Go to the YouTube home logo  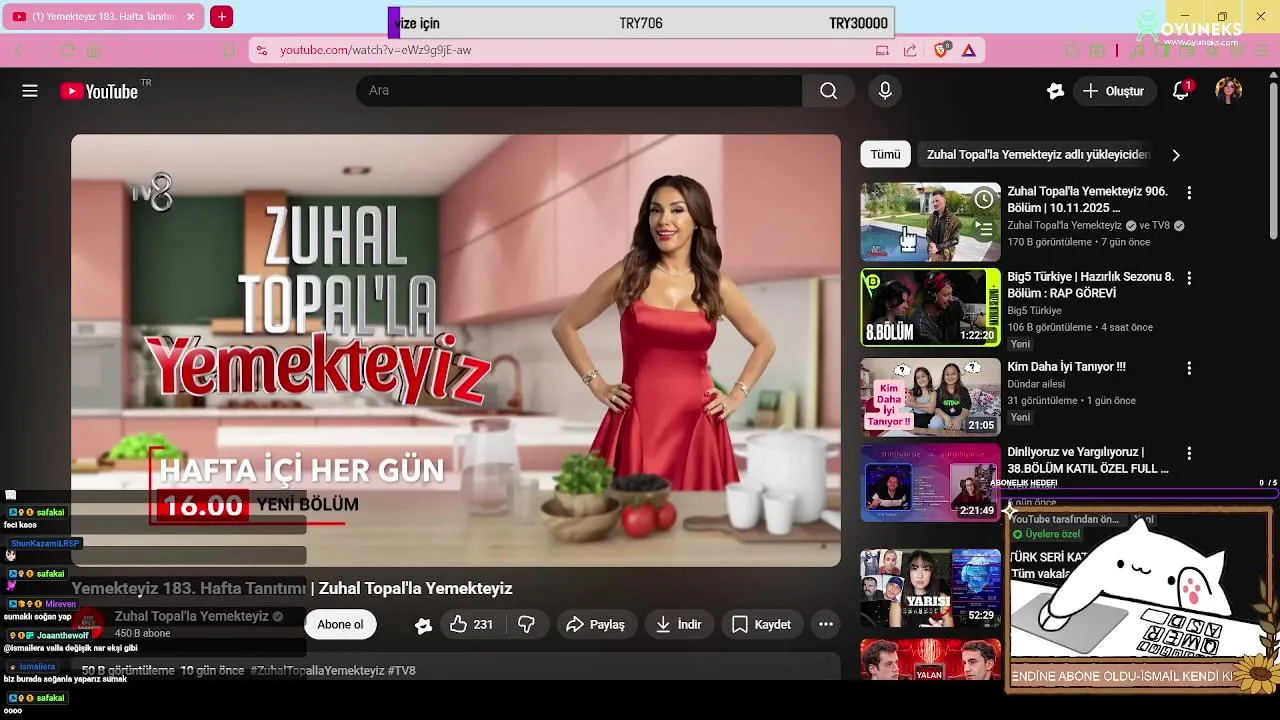click(x=98, y=91)
